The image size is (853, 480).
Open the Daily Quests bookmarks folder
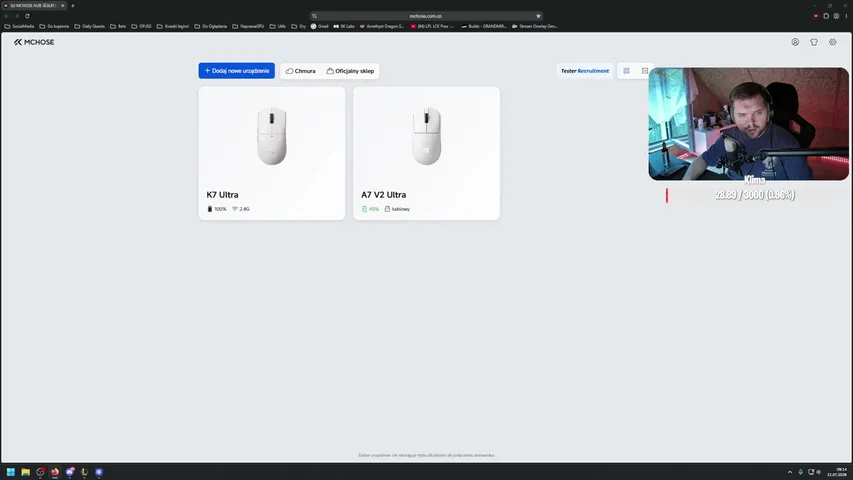coord(90,26)
